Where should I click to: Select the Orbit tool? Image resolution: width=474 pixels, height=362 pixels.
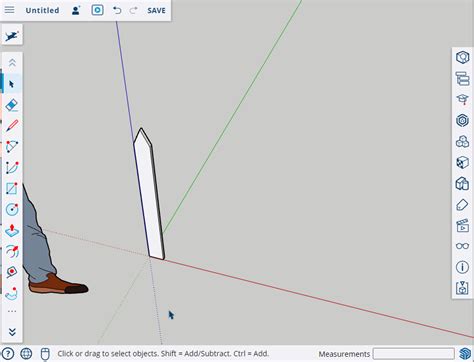pos(12,293)
